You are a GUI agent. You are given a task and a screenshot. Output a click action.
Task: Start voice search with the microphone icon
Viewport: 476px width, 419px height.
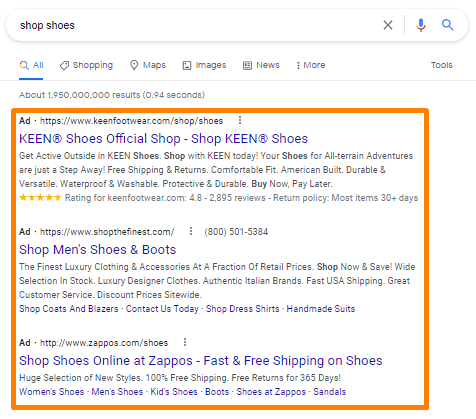[421, 25]
